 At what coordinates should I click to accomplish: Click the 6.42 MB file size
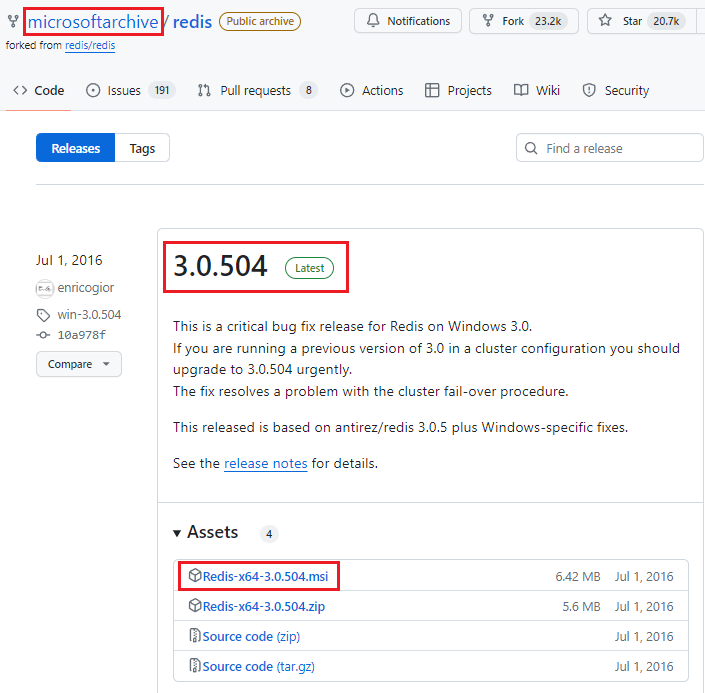(578, 577)
